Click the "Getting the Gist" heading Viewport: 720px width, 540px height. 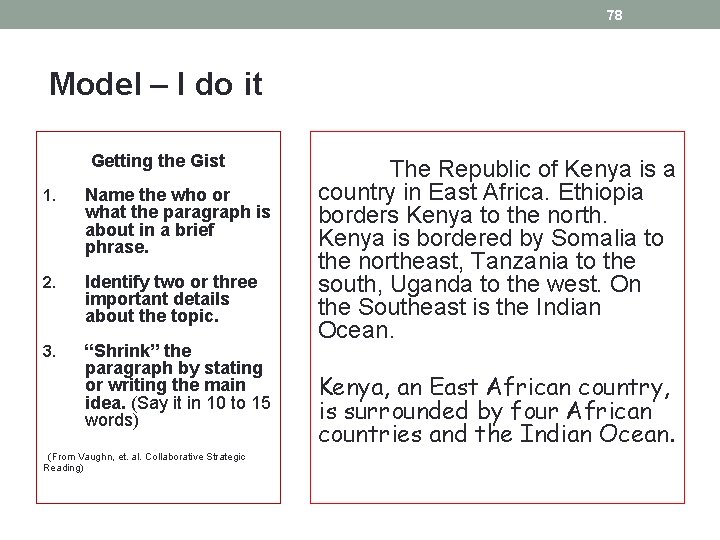(158, 161)
